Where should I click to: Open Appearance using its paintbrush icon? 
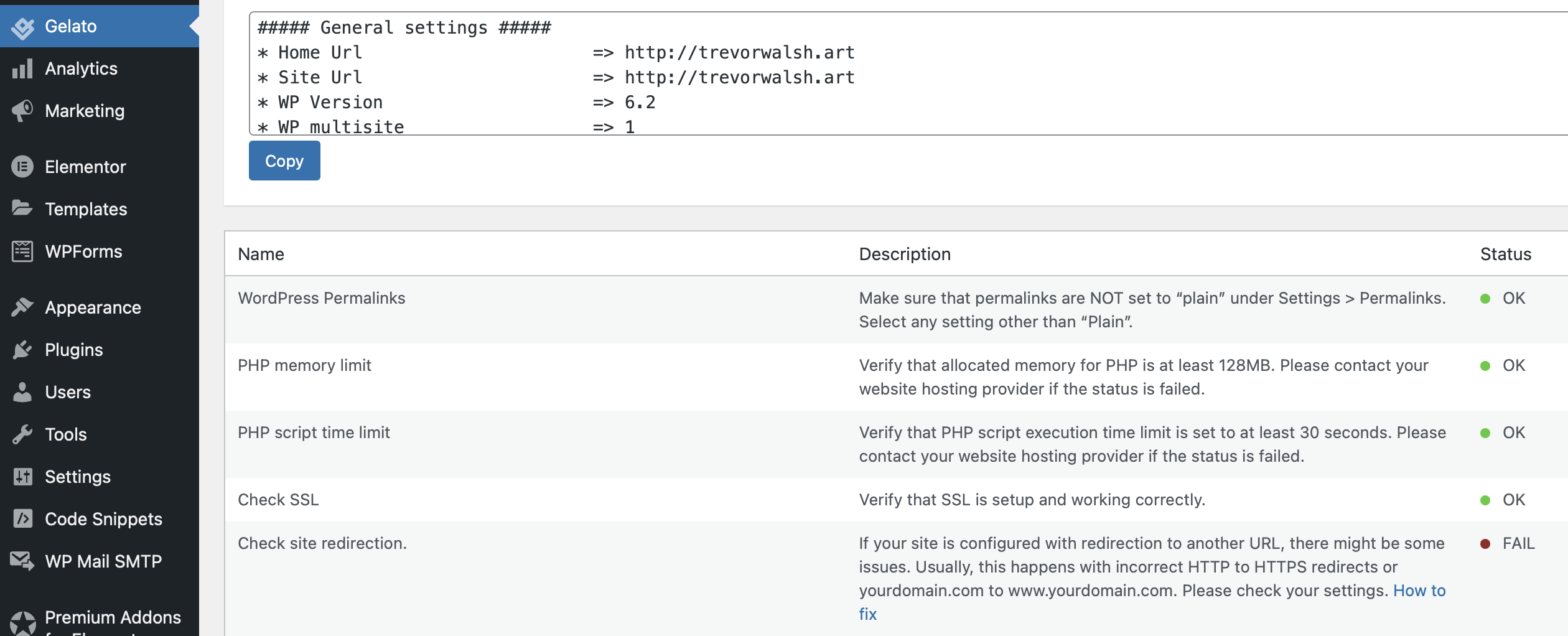coord(23,307)
